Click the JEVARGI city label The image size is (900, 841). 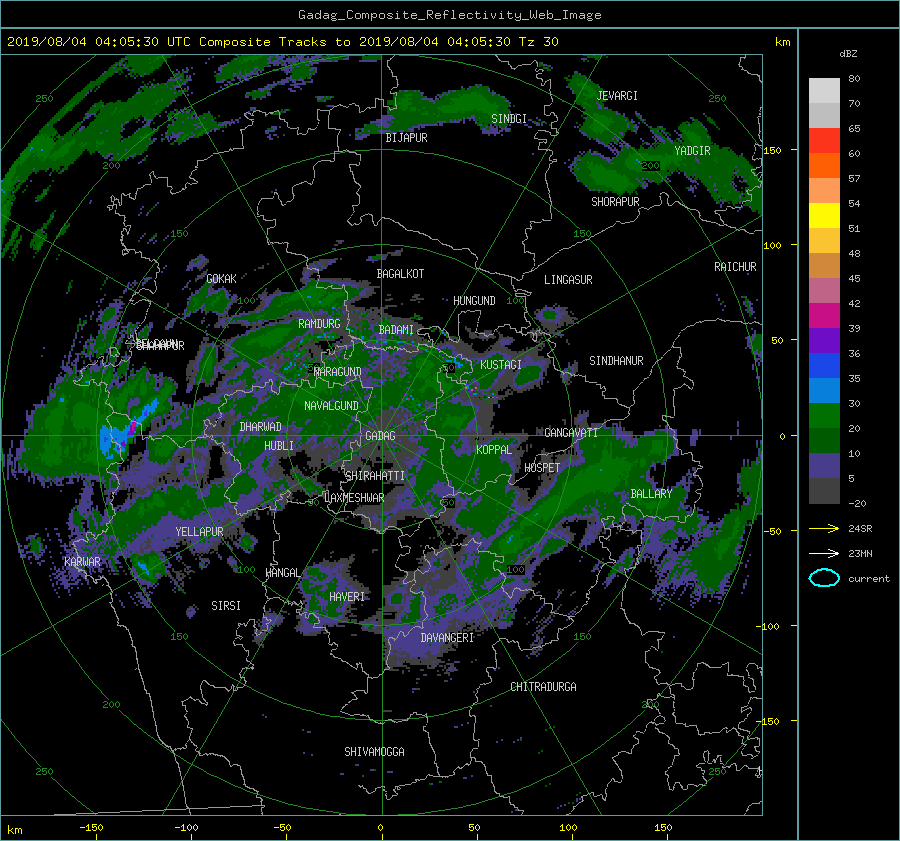[617, 96]
